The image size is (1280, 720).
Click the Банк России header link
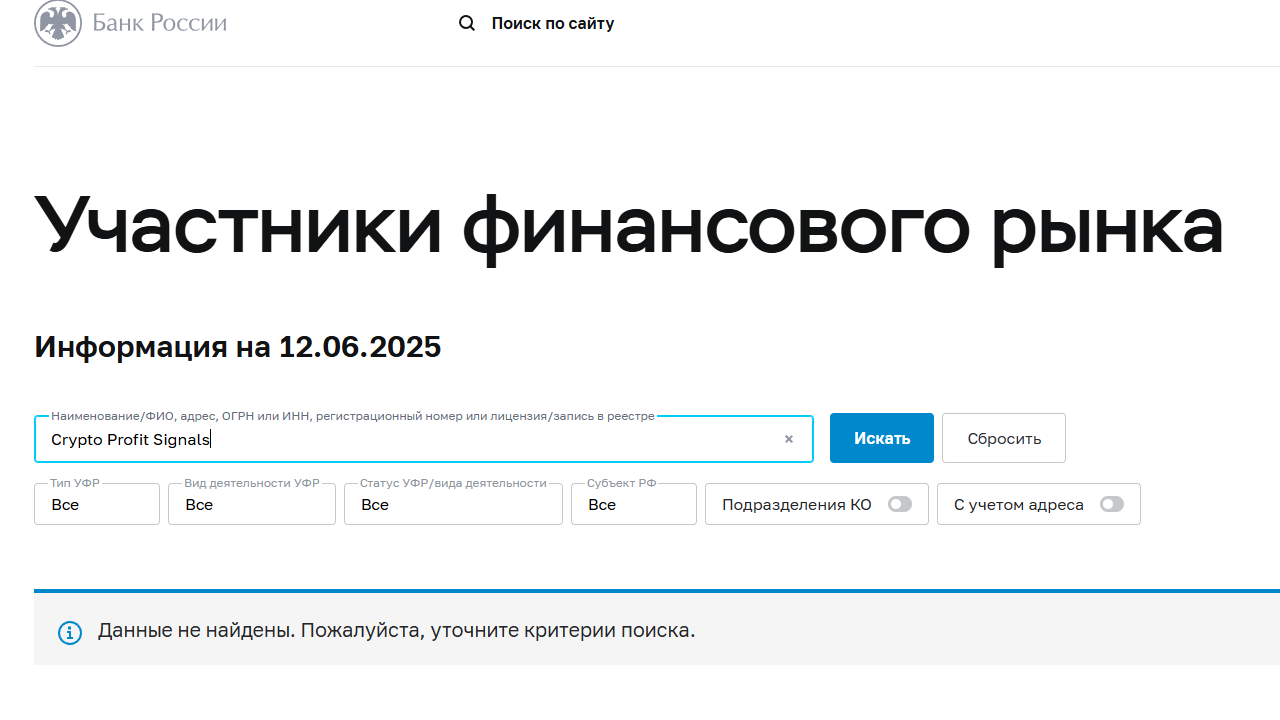coord(160,23)
